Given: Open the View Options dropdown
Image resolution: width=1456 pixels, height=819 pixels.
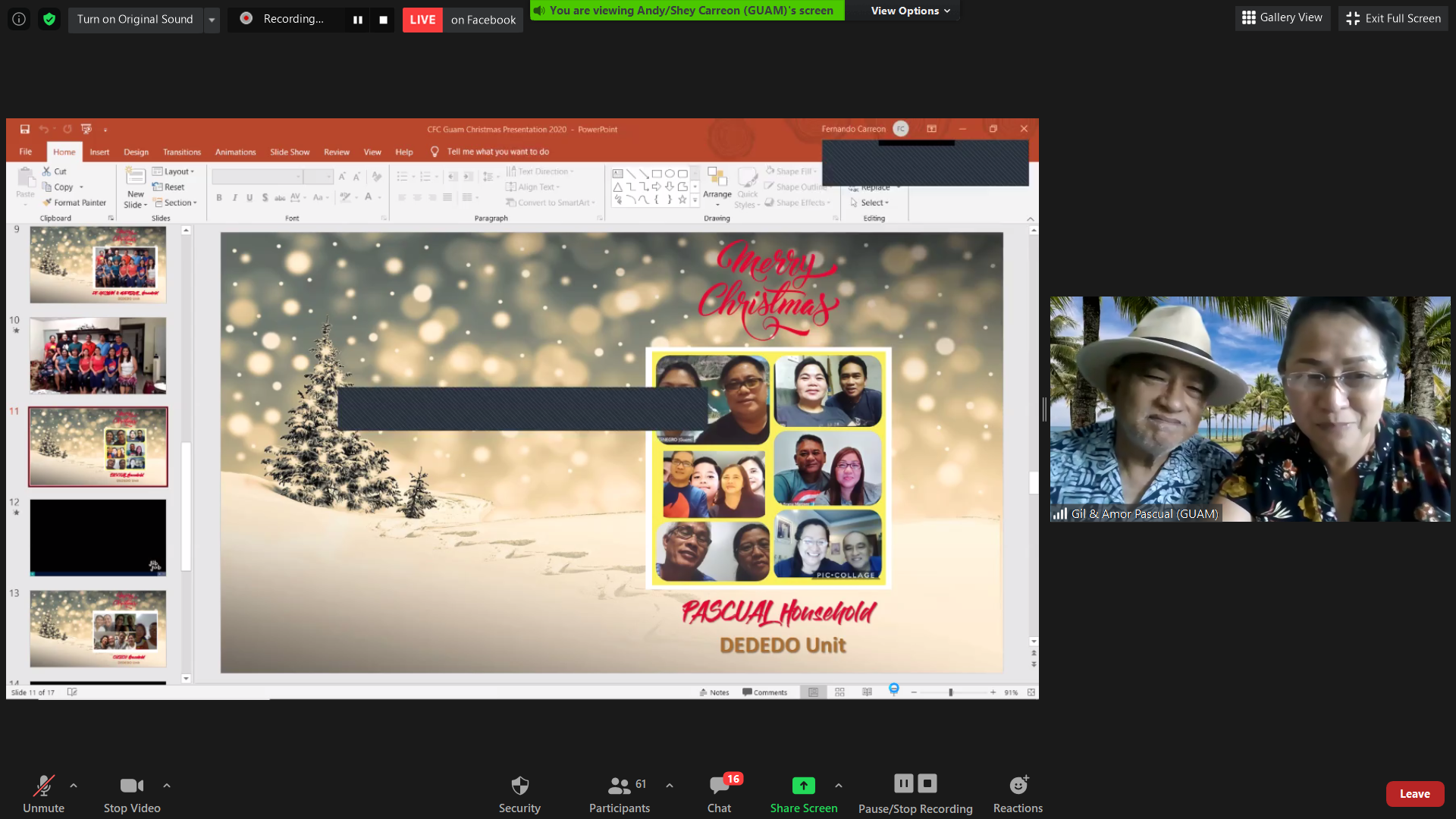Looking at the screenshot, I should click(x=910, y=11).
